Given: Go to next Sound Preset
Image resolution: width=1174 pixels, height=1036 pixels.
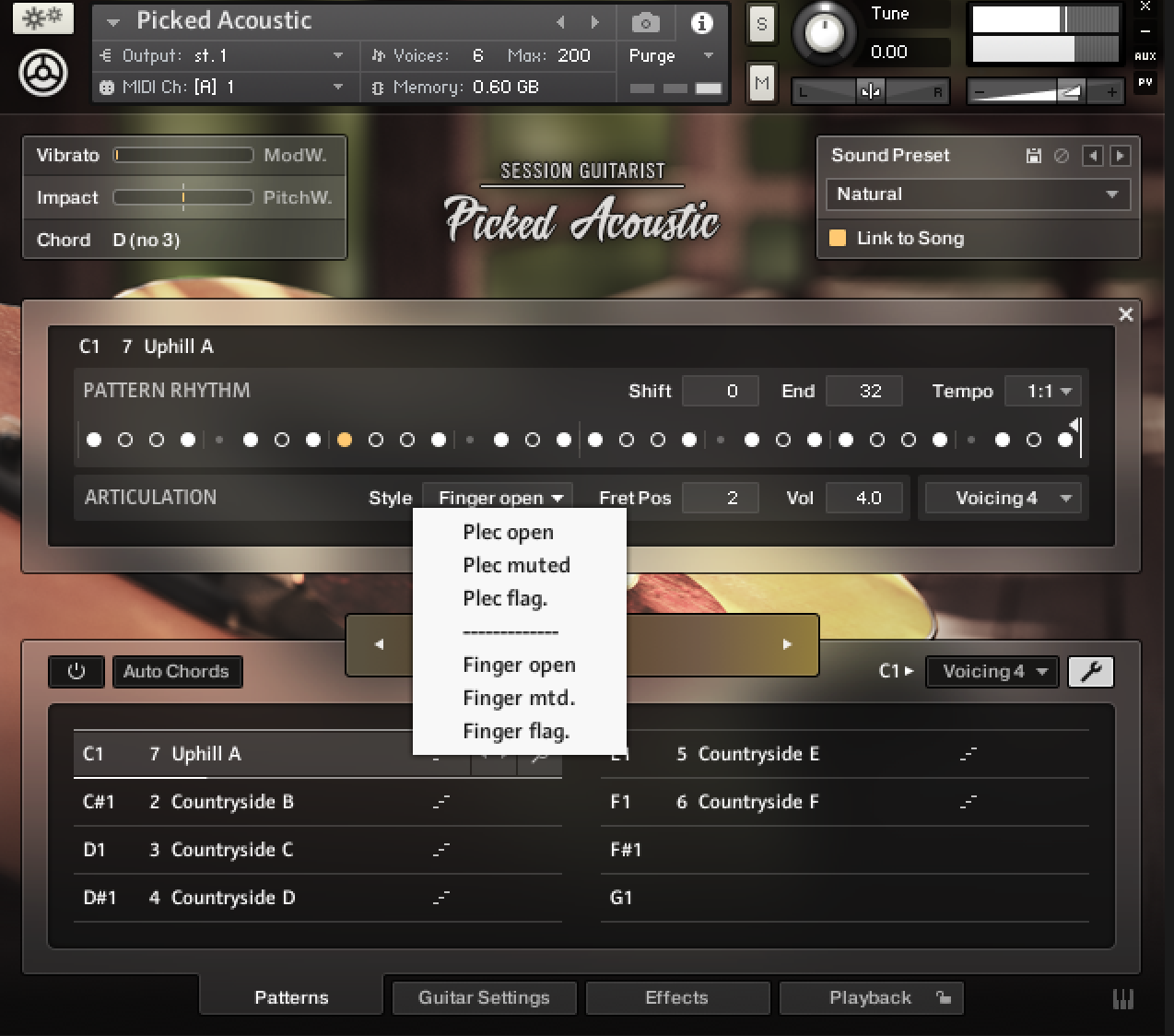Looking at the screenshot, I should click(1121, 156).
